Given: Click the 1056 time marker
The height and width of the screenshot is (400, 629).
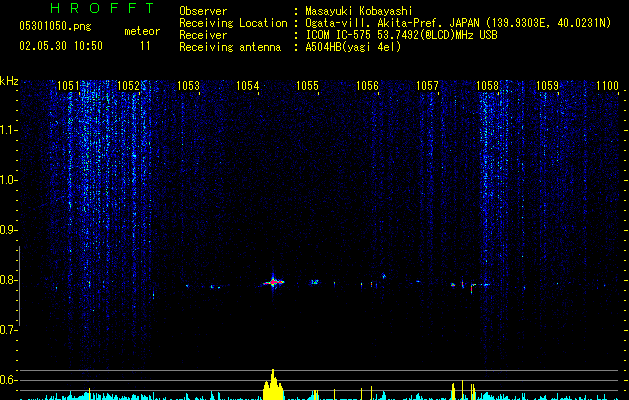Looking at the screenshot, I should (367, 86).
